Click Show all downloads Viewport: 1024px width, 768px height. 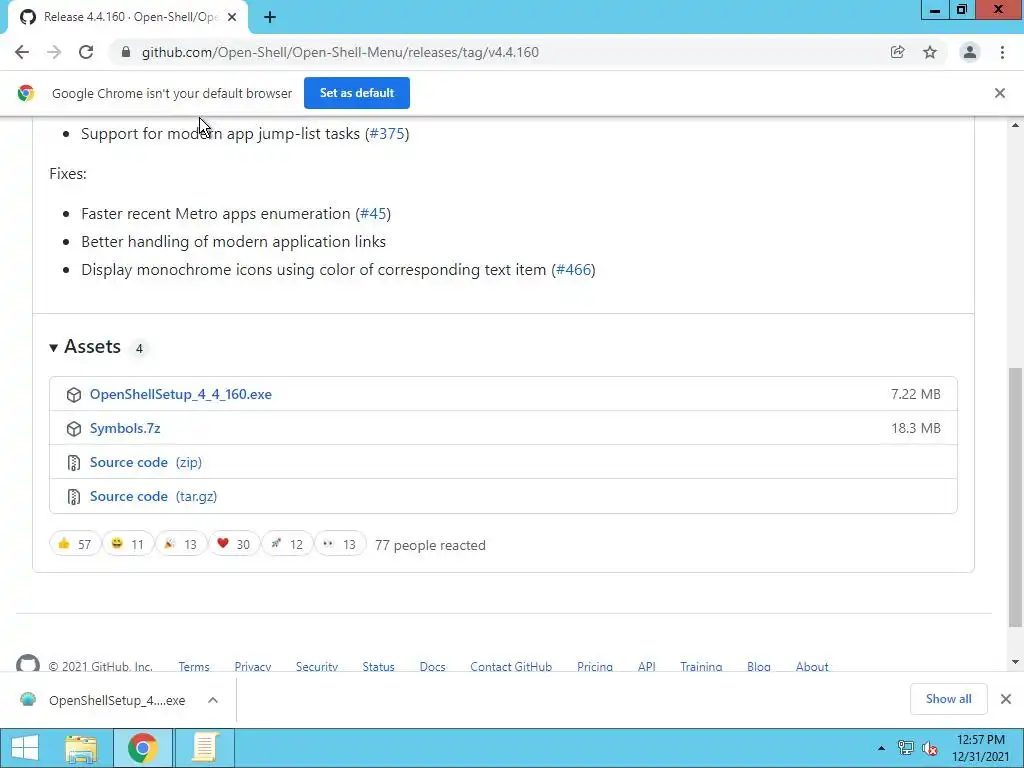click(948, 699)
